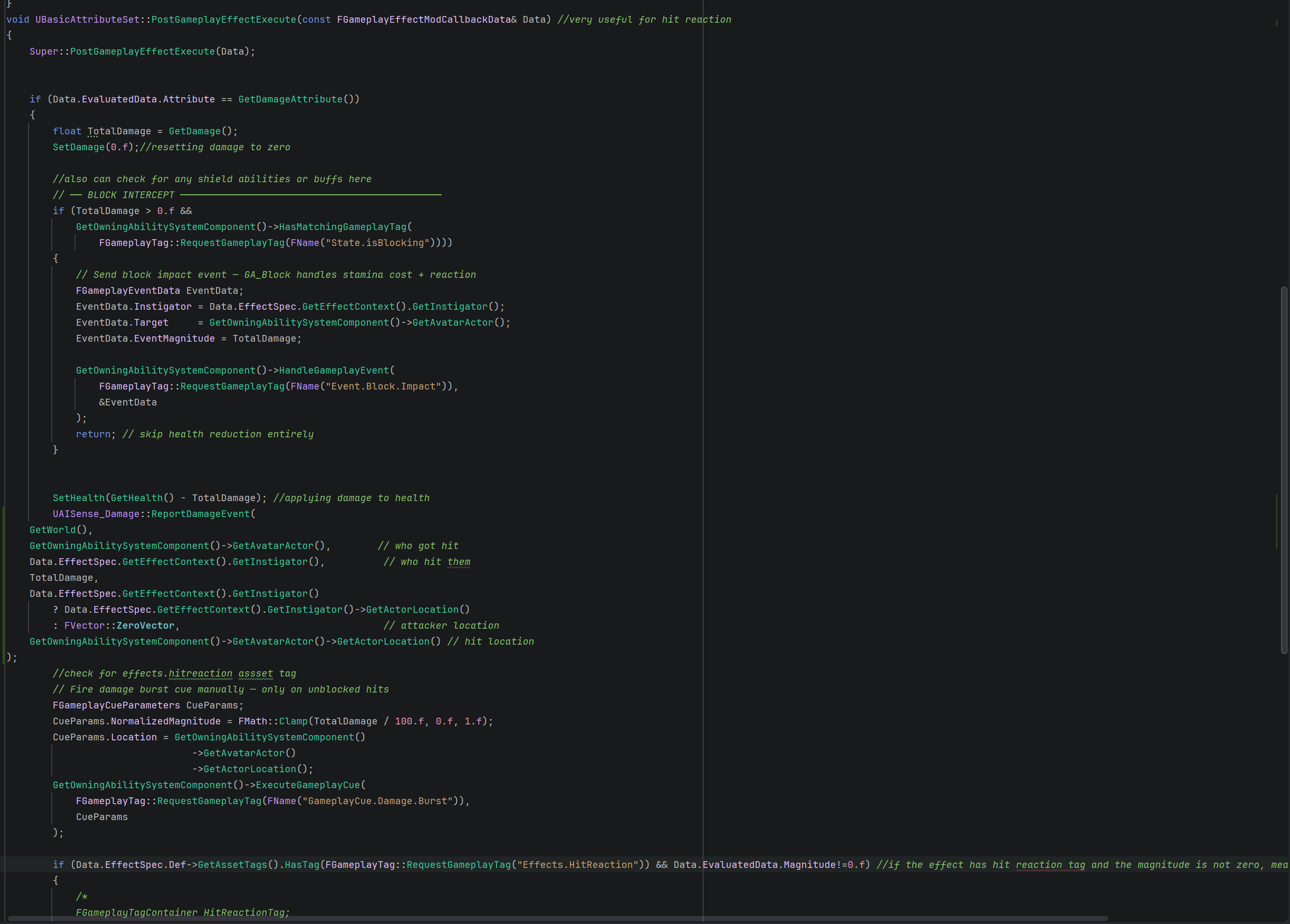
Task: Click the horizontal scrollbar at the bottom
Action: (557, 918)
